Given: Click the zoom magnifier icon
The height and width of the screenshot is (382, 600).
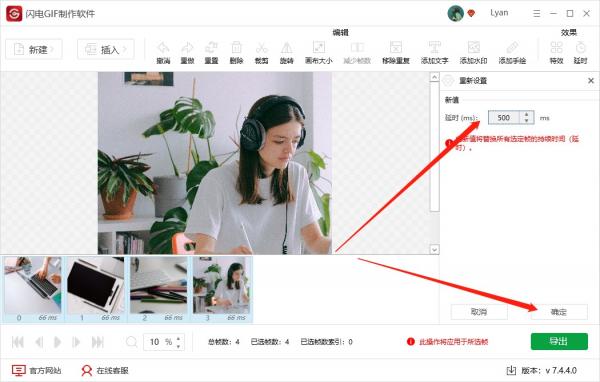Looking at the screenshot, I should coord(131,342).
